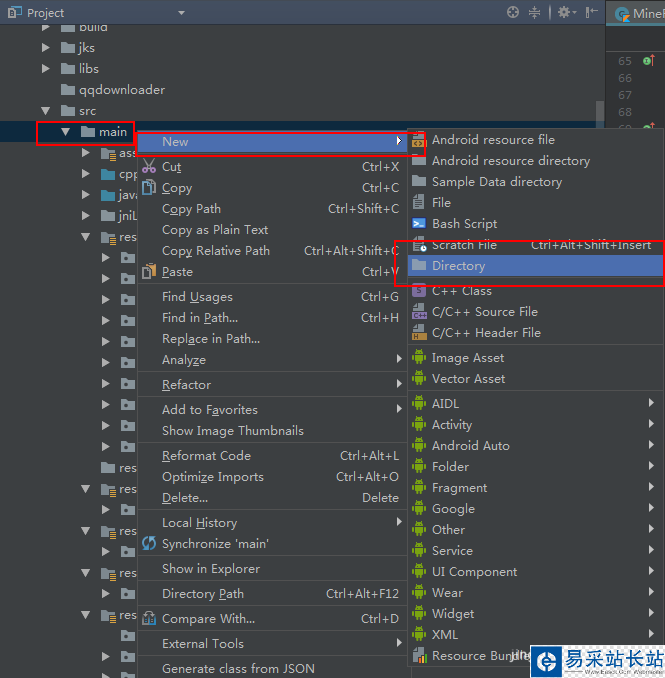665x678 pixels.
Task: Click the C++ Class icon
Action: tap(419, 291)
